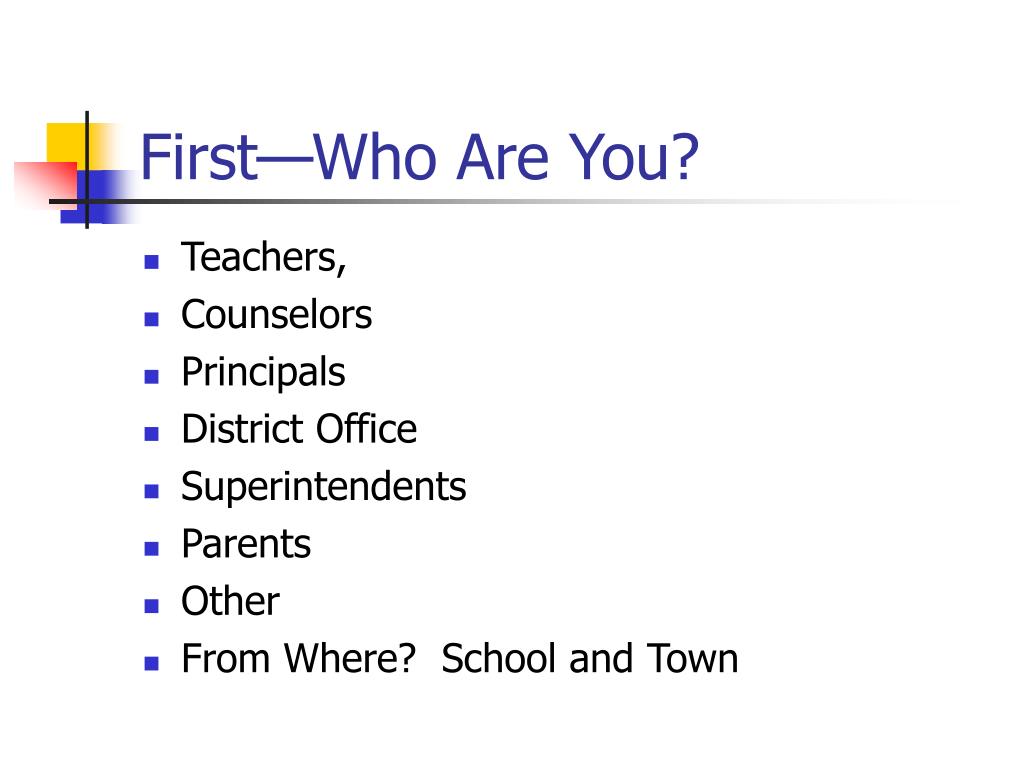Click the 'School and Town' text

590,658
